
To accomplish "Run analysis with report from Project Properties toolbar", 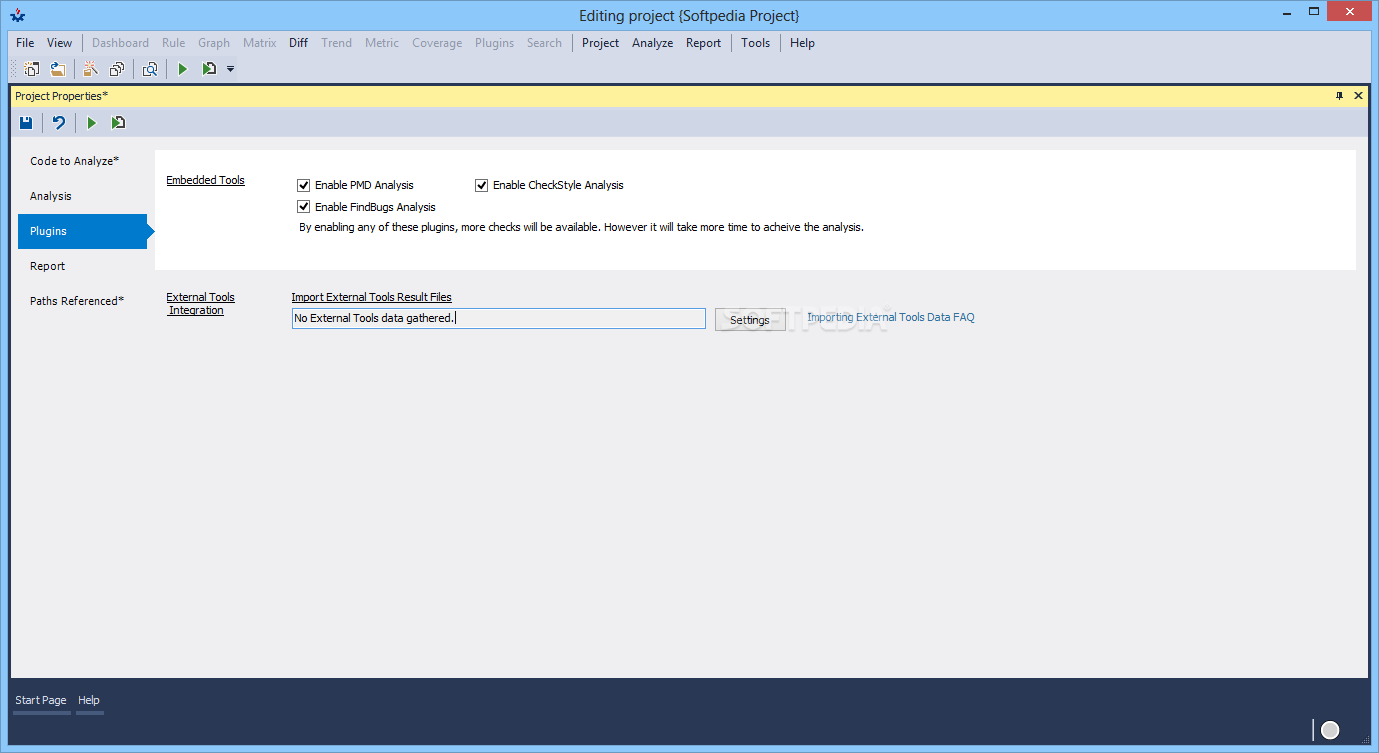I will point(118,123).
